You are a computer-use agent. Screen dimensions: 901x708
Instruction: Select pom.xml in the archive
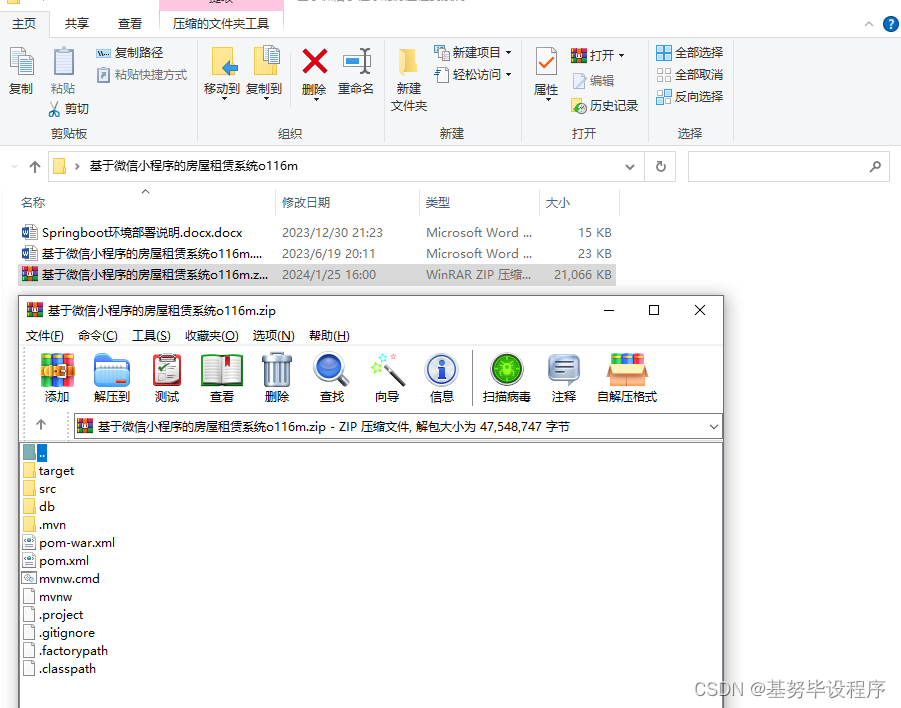click(x=56, y=561)
